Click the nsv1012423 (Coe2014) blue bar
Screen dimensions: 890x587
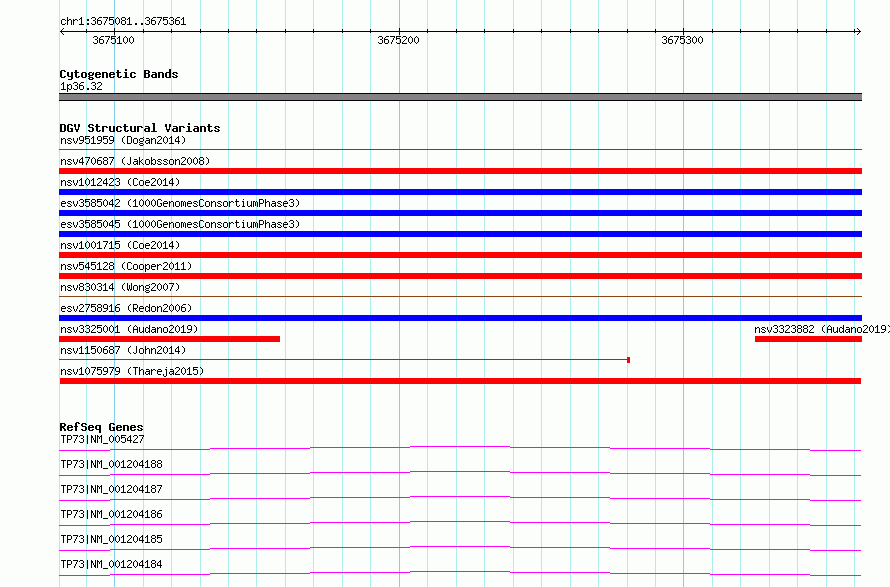[460, 192]
